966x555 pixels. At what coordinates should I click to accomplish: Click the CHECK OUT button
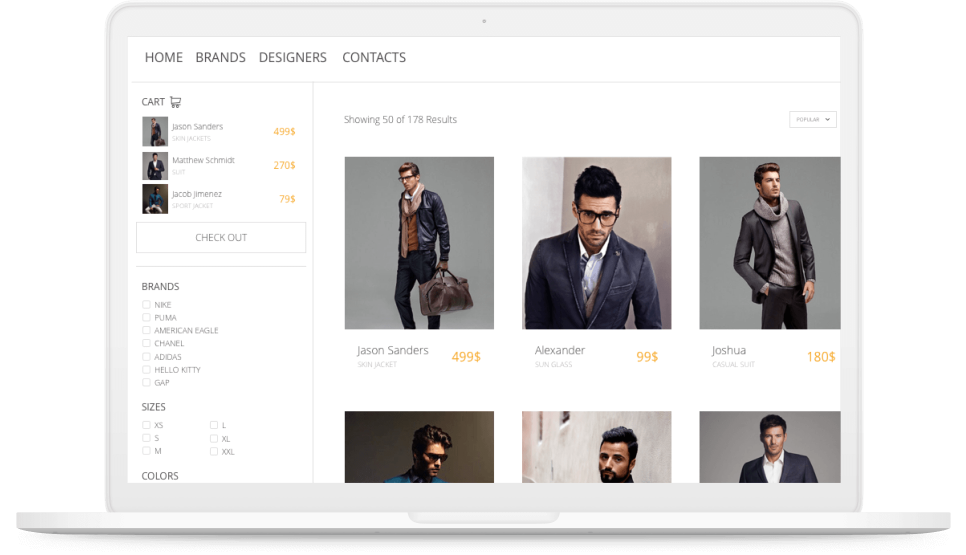coord(221,237)
